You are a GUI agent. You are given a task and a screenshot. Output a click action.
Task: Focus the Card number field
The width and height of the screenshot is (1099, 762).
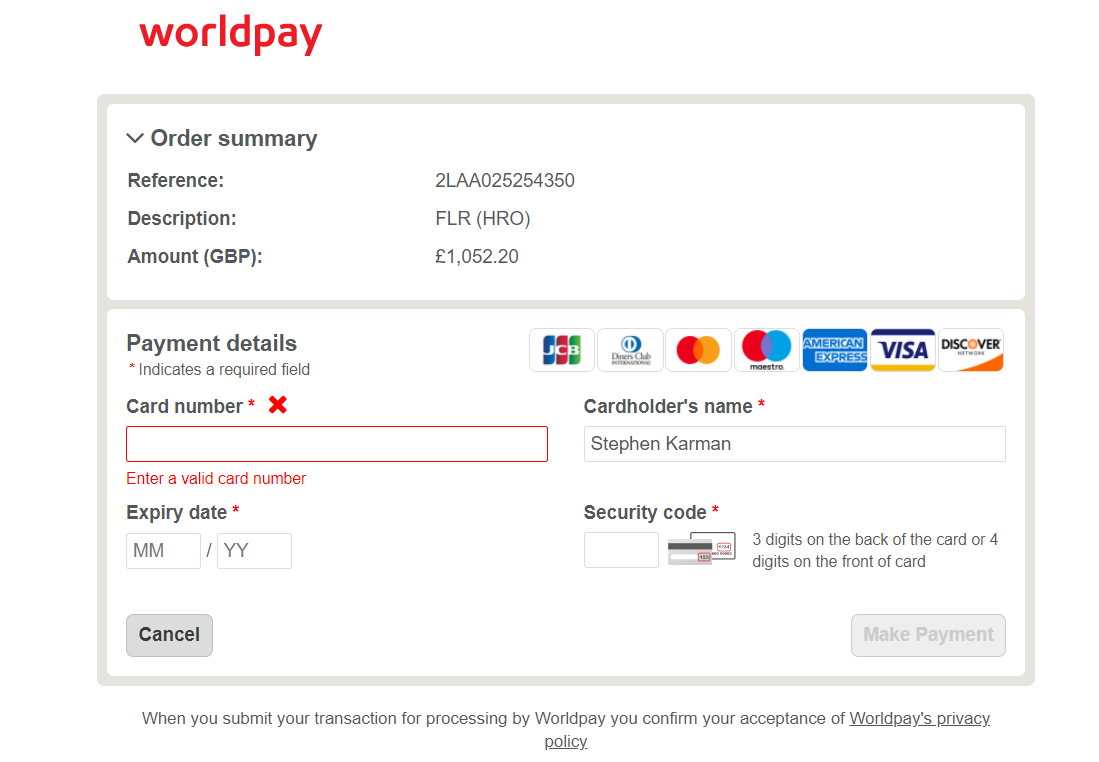(x=337, y=444)
